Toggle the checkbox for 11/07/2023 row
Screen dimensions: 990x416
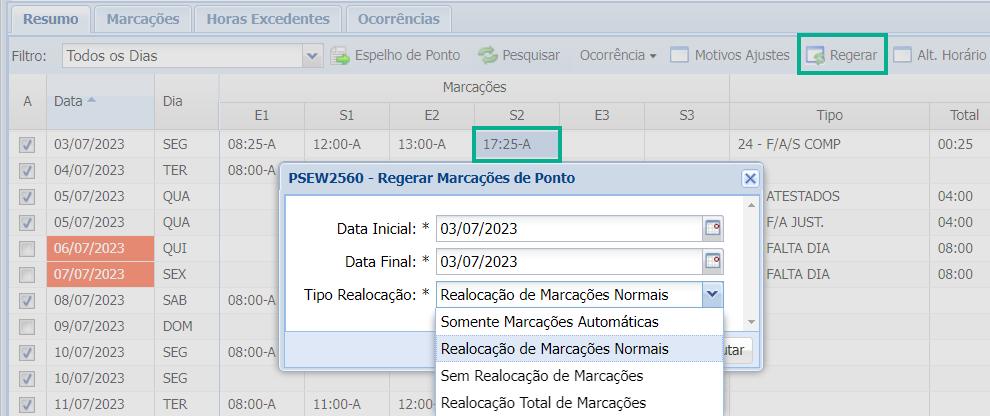click(27, 405)
